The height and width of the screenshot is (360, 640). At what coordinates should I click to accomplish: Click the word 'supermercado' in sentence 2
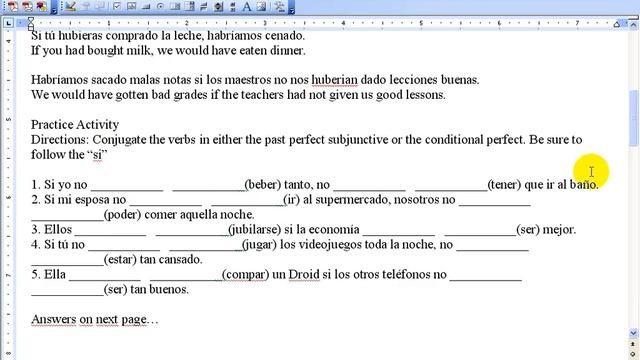(x=353, y=200)
